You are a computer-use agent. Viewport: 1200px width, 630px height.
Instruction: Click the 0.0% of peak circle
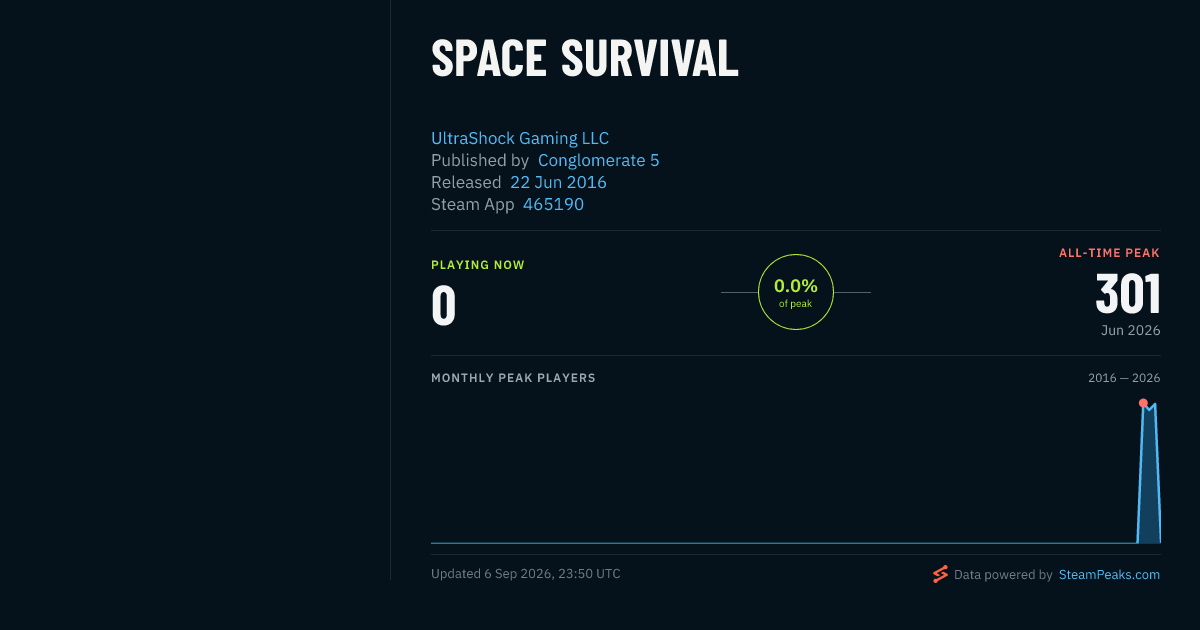796,292
